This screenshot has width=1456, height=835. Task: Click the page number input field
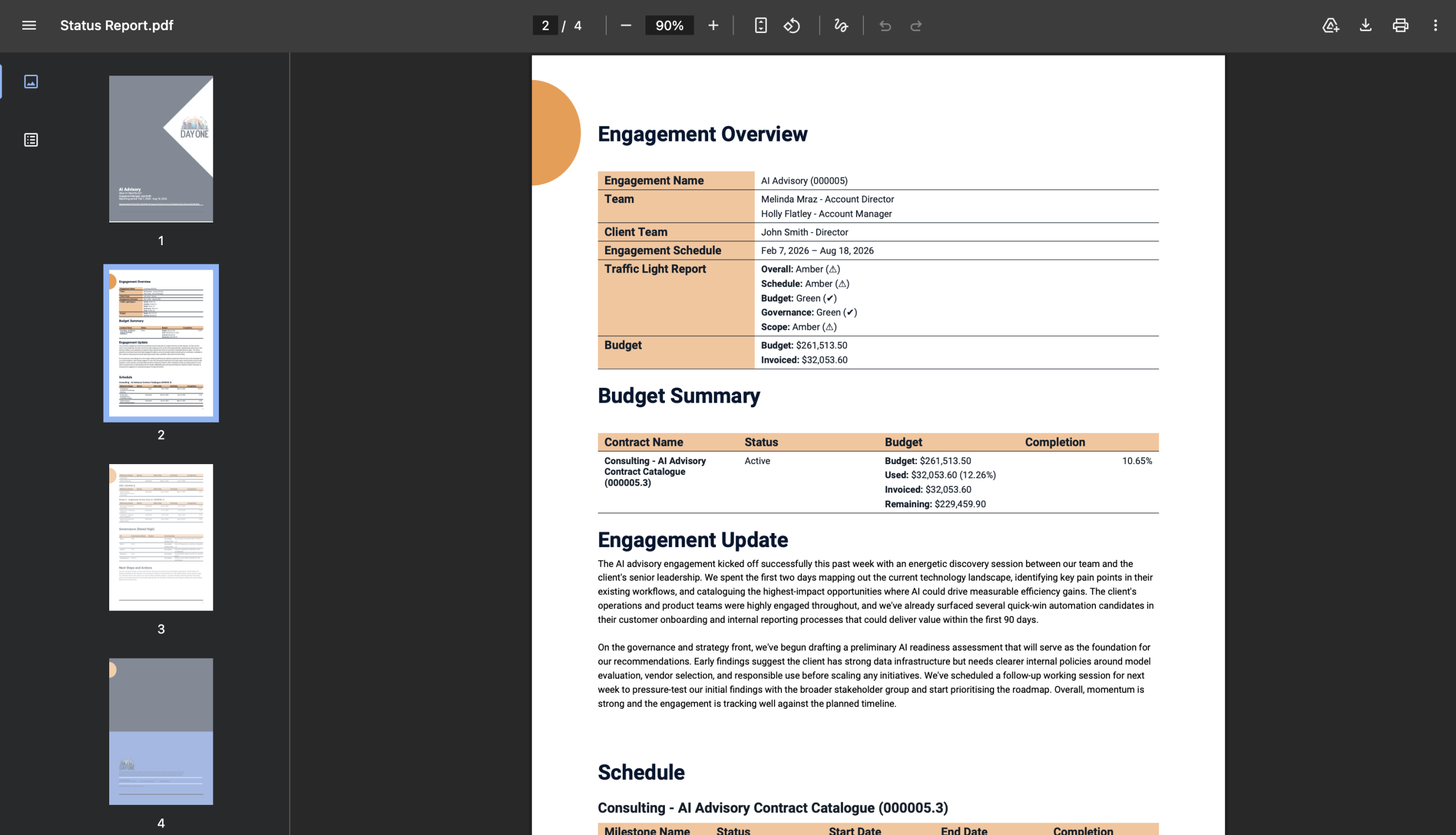click(x=545, y=25)
